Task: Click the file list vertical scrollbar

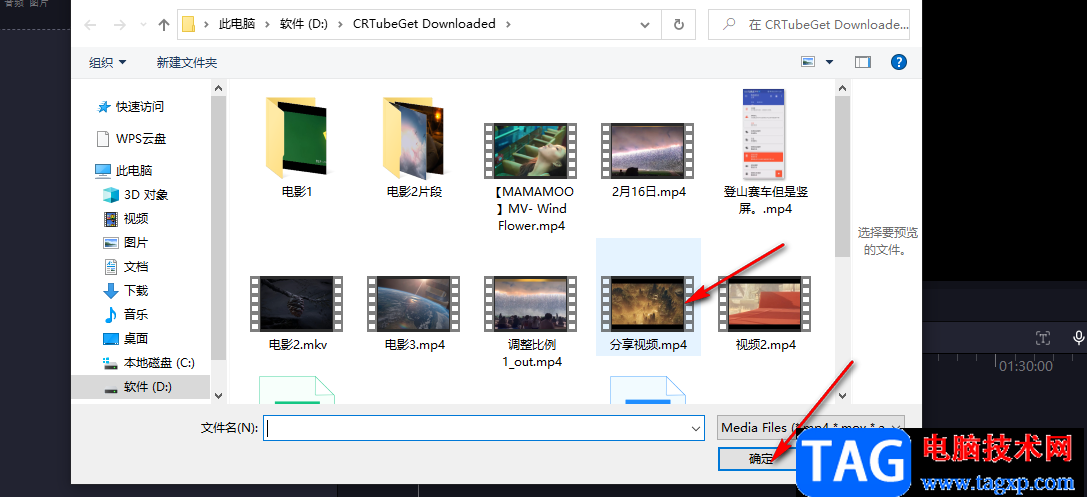Action: [842, 241]
